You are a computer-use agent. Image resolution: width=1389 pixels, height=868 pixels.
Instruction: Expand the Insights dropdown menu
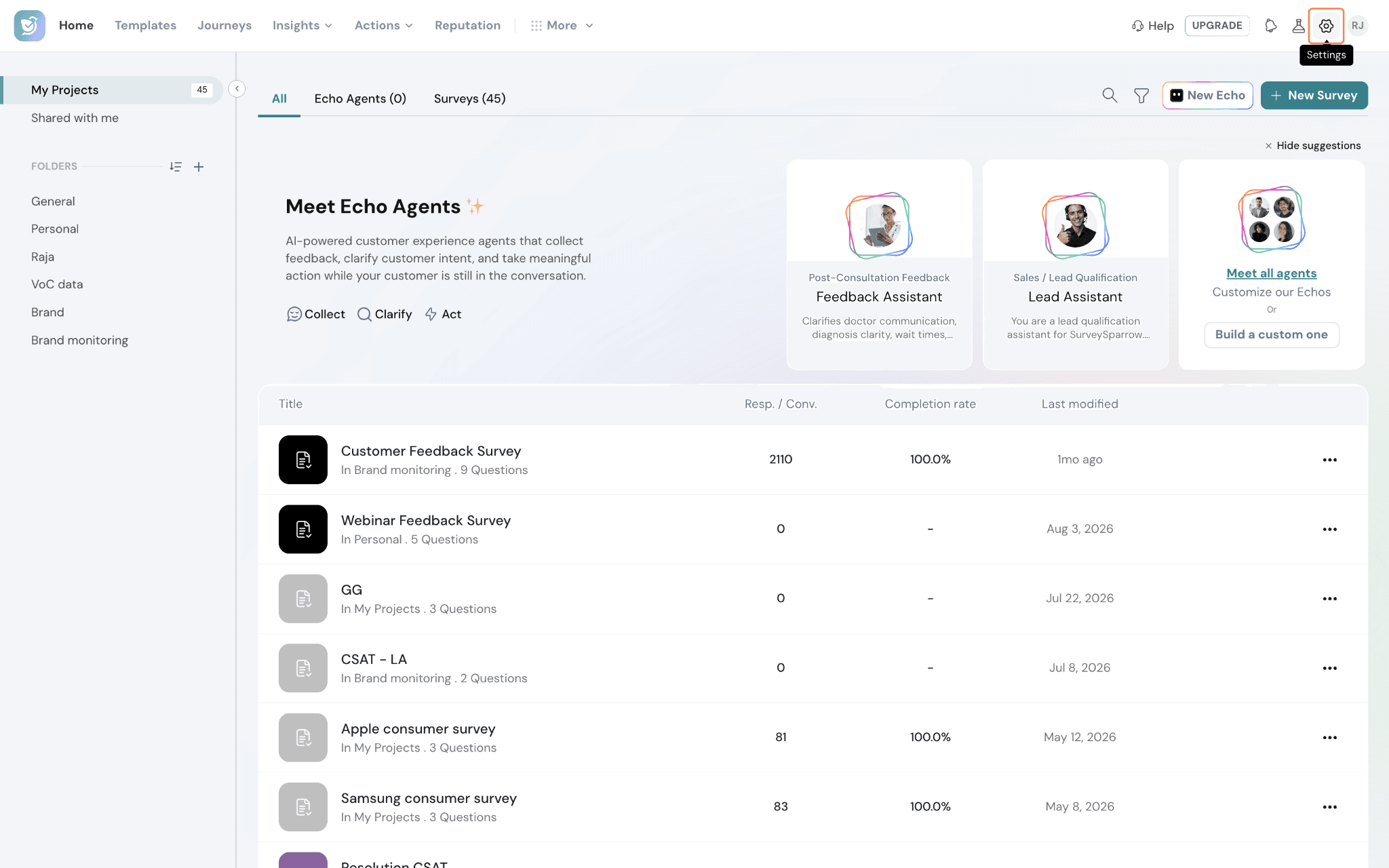click(302, 26)
